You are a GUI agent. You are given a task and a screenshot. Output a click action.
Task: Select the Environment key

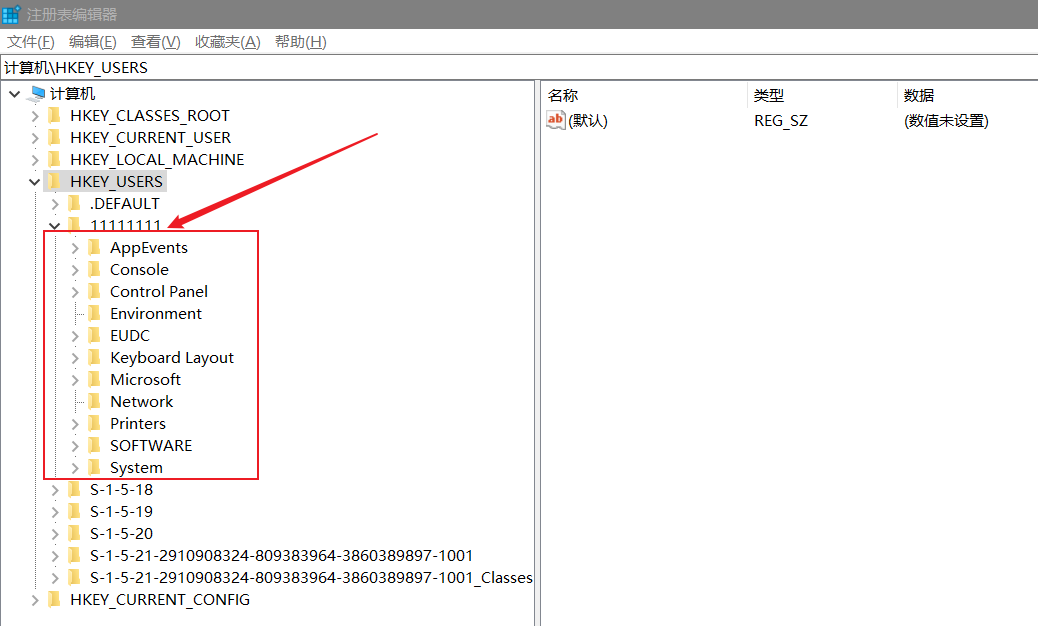[x=155, y=314]
